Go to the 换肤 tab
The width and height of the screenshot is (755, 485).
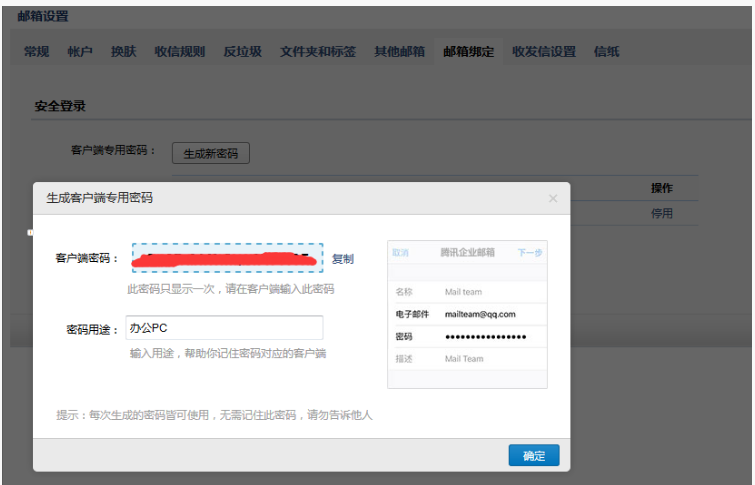click(123, 52)
